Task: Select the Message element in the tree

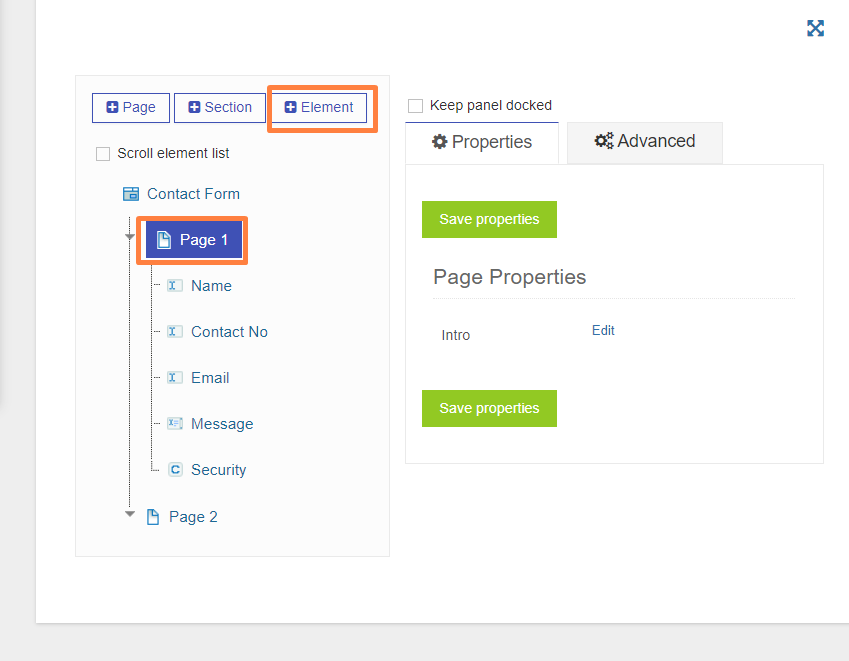Action: coord(222,424)
